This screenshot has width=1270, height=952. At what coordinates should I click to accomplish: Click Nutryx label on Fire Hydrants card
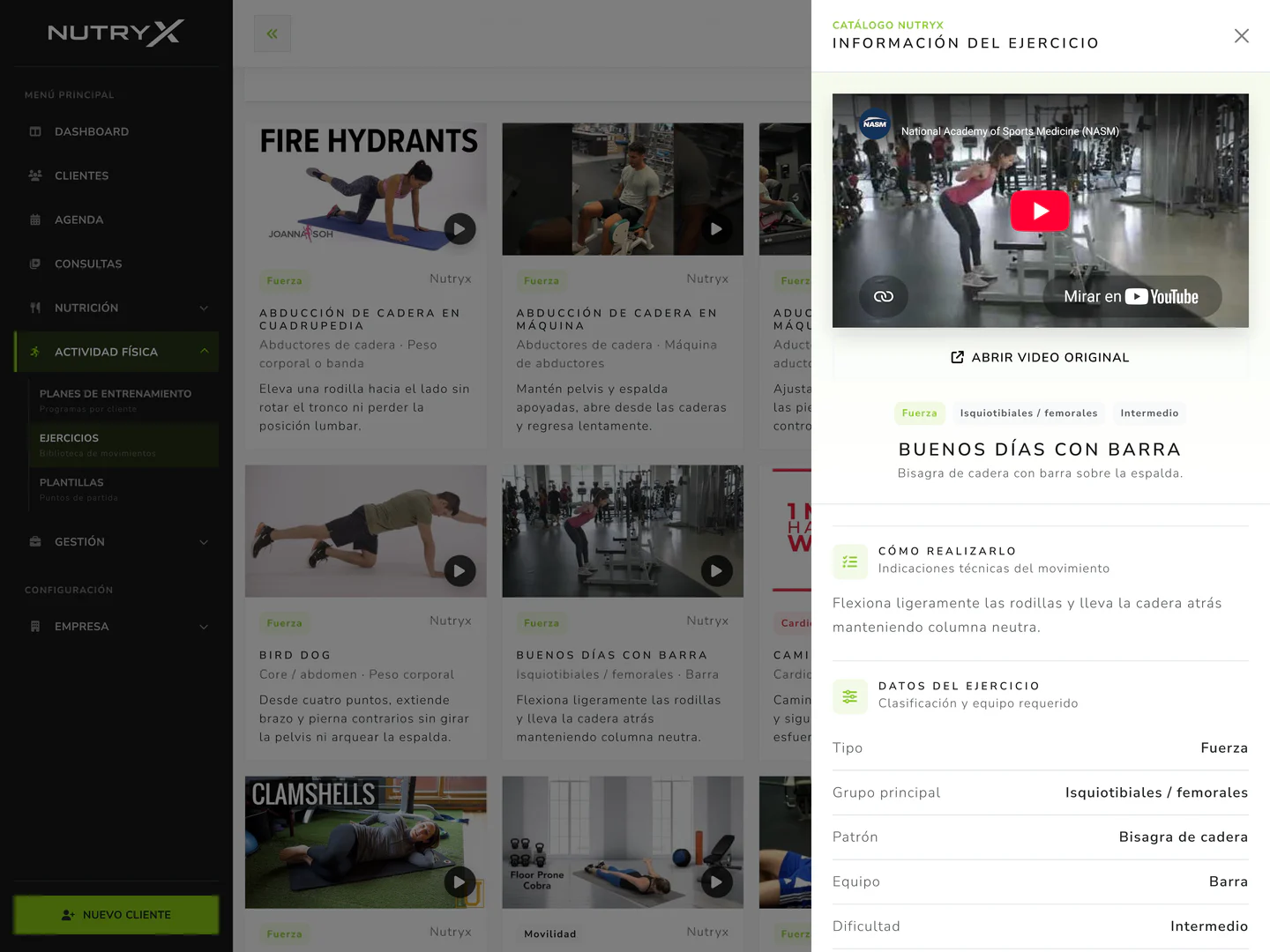point(451,279)
